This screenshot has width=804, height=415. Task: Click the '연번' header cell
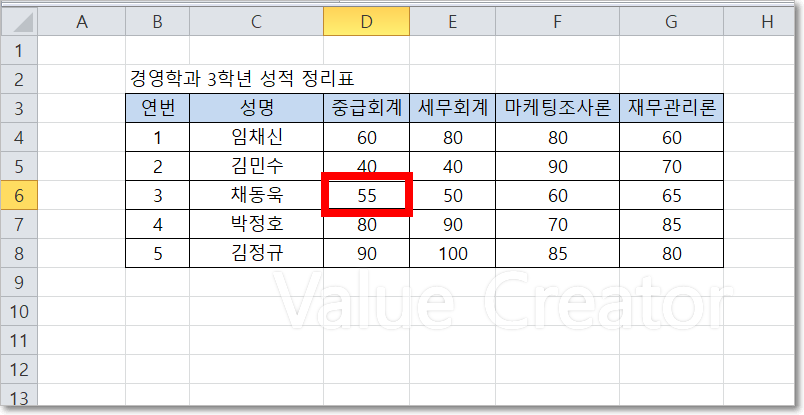tap(157, 108)
